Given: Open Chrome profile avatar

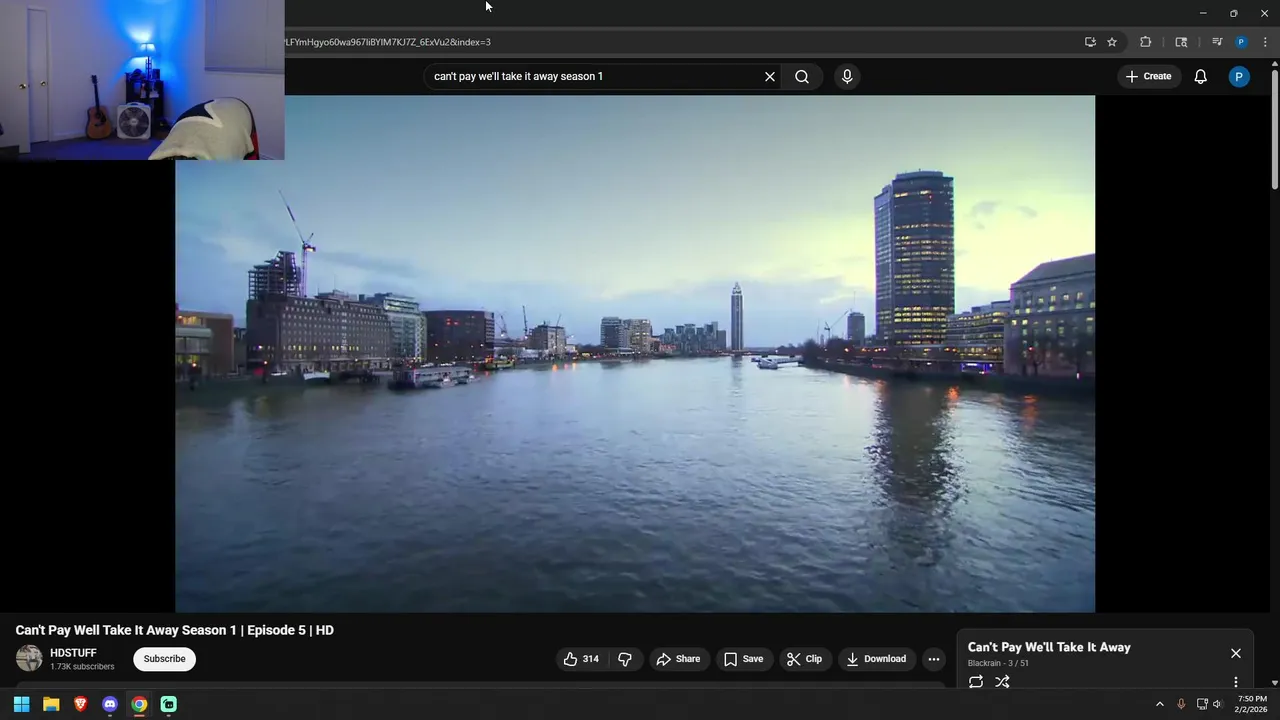Looking at the screenshot, I should point(1241,42).
